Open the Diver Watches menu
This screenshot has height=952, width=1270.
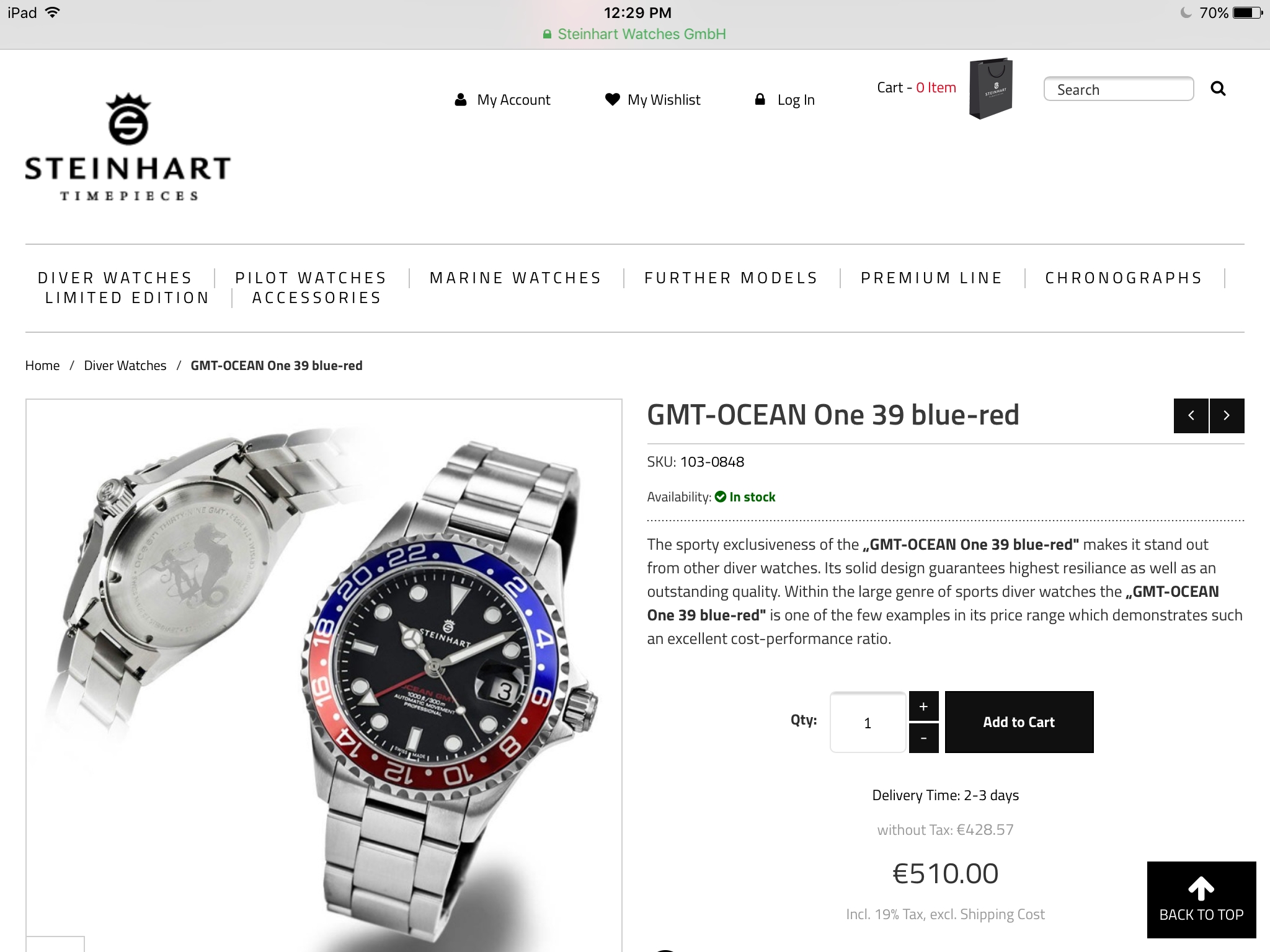tap(115, 278)
